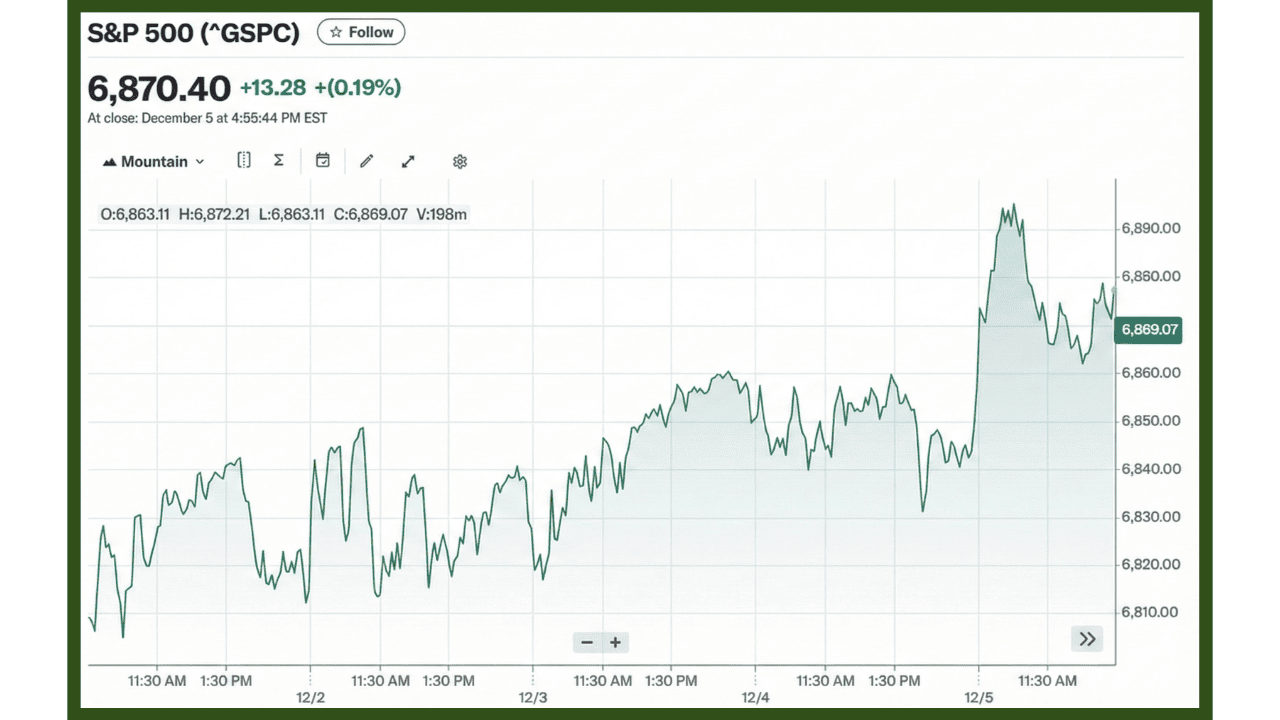Select the pencil drawing tool

coord(366,160)
